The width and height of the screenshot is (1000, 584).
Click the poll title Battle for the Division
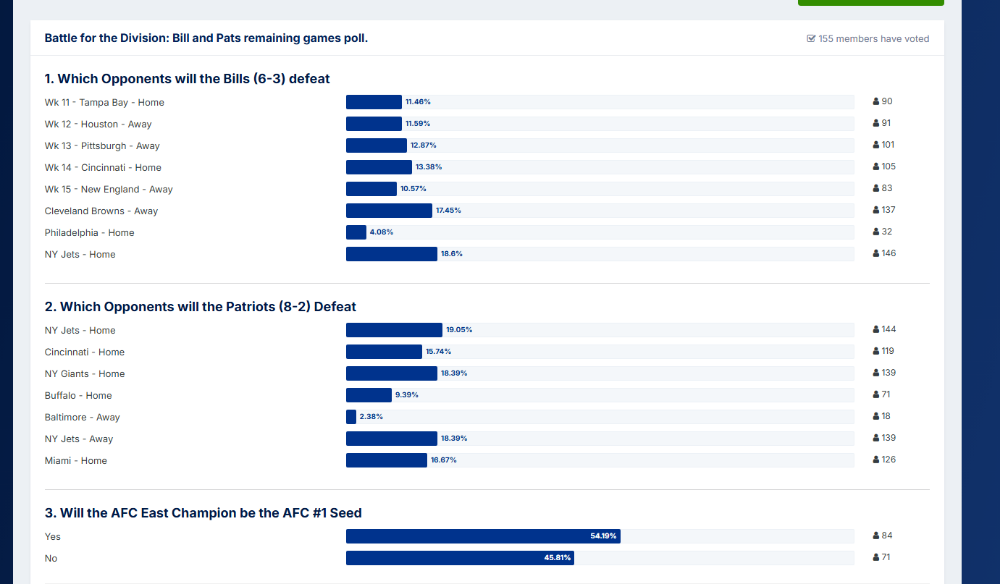[206, 38]
